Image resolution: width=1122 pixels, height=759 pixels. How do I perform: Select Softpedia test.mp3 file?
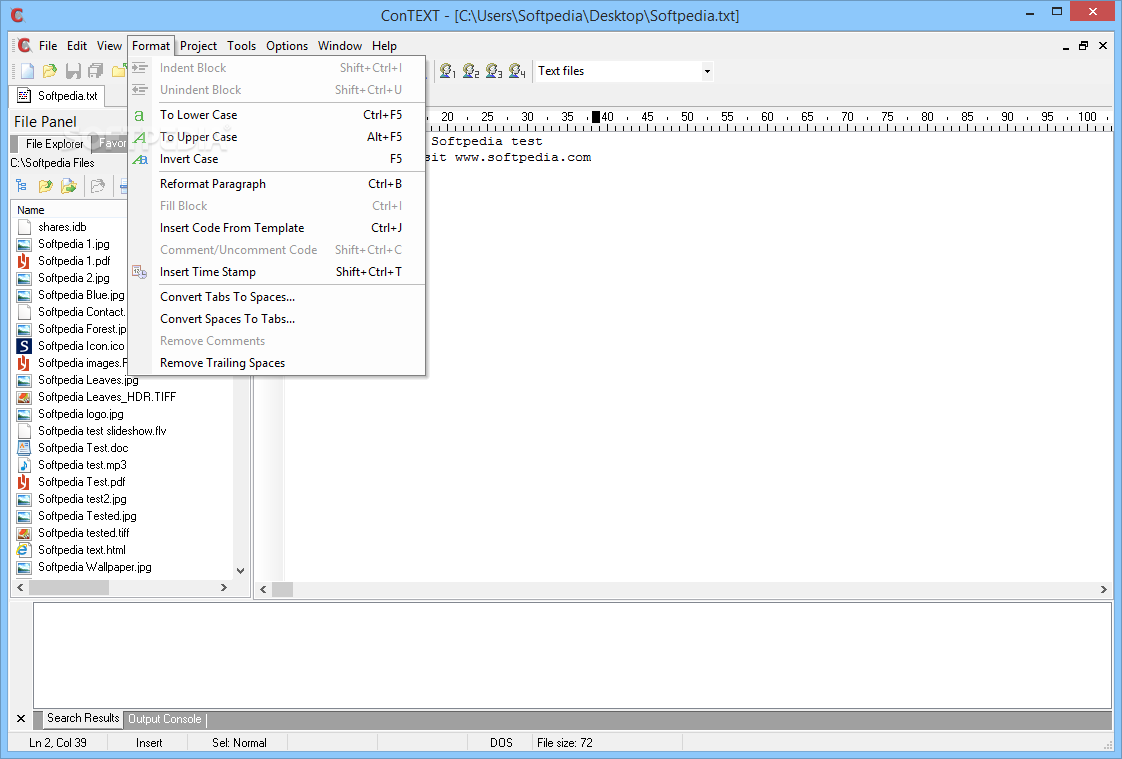tap(82, 465)
